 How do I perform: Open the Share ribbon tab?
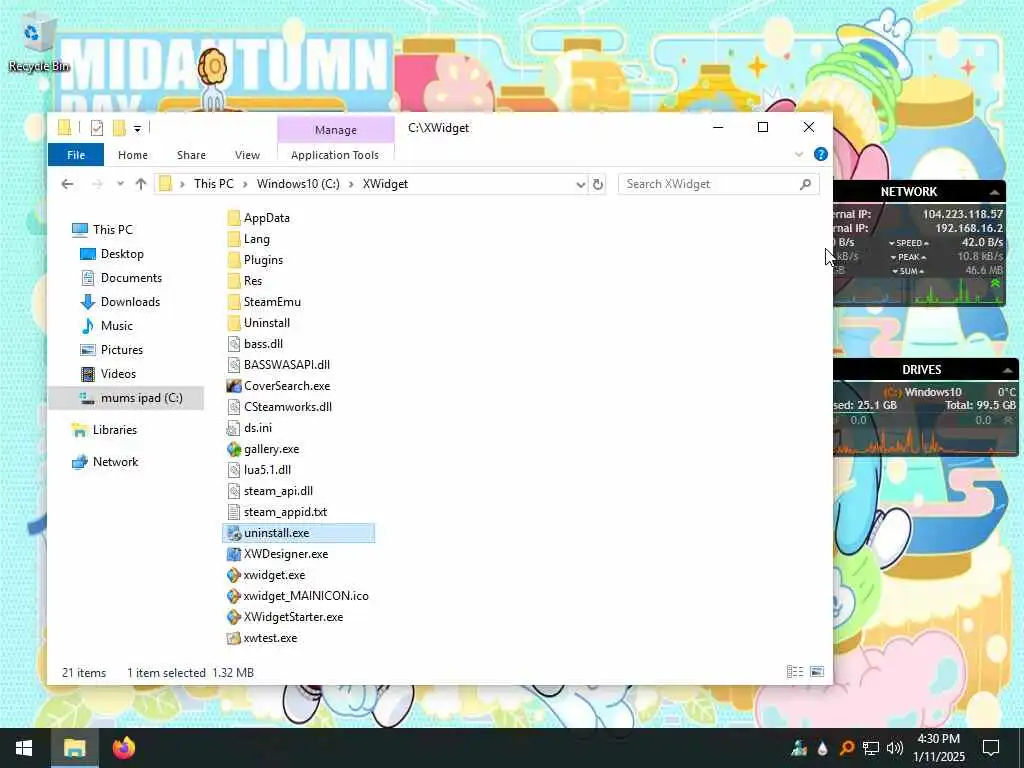point(191,155)
